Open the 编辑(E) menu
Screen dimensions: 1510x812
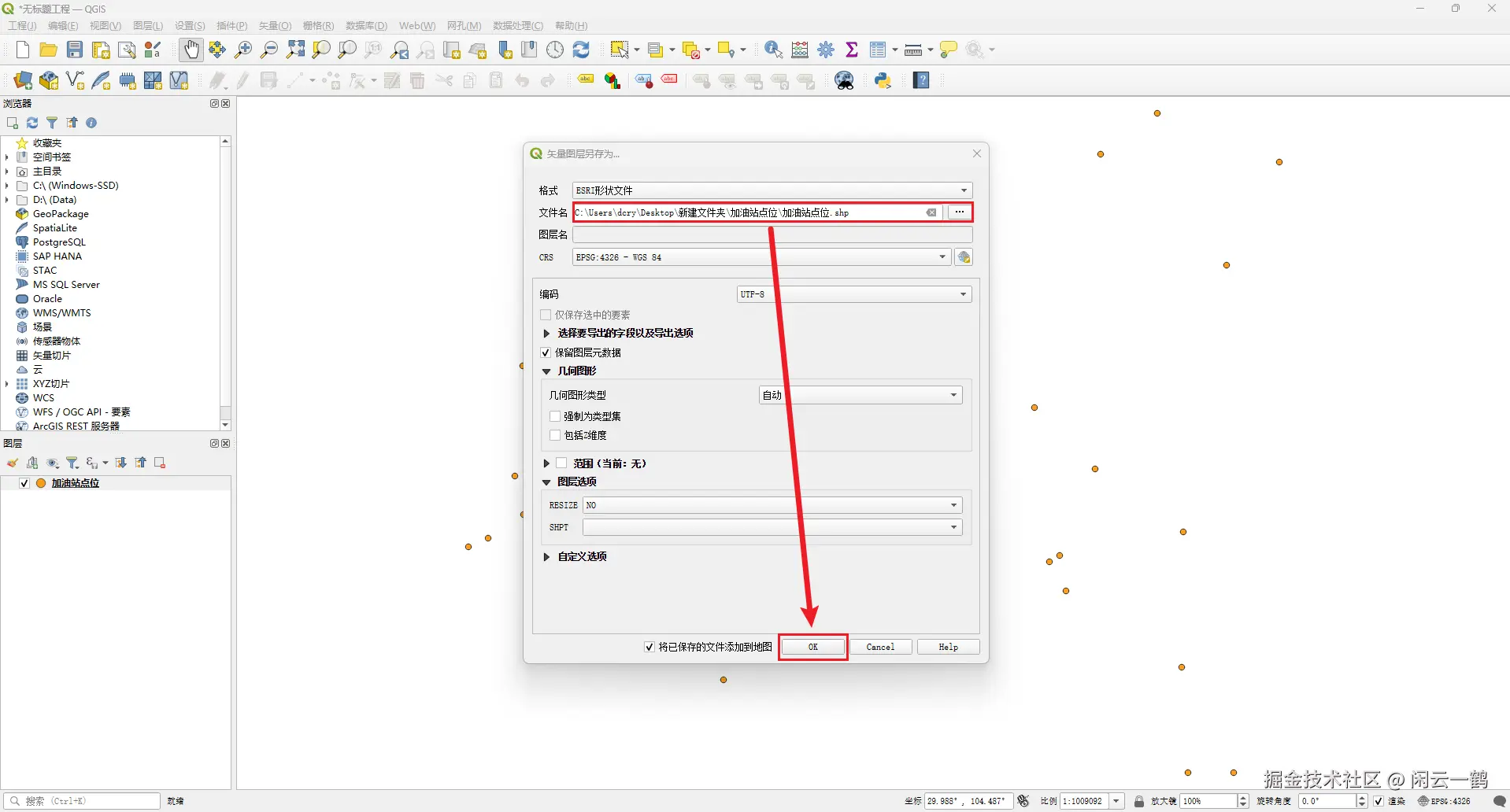coord(63,26)
